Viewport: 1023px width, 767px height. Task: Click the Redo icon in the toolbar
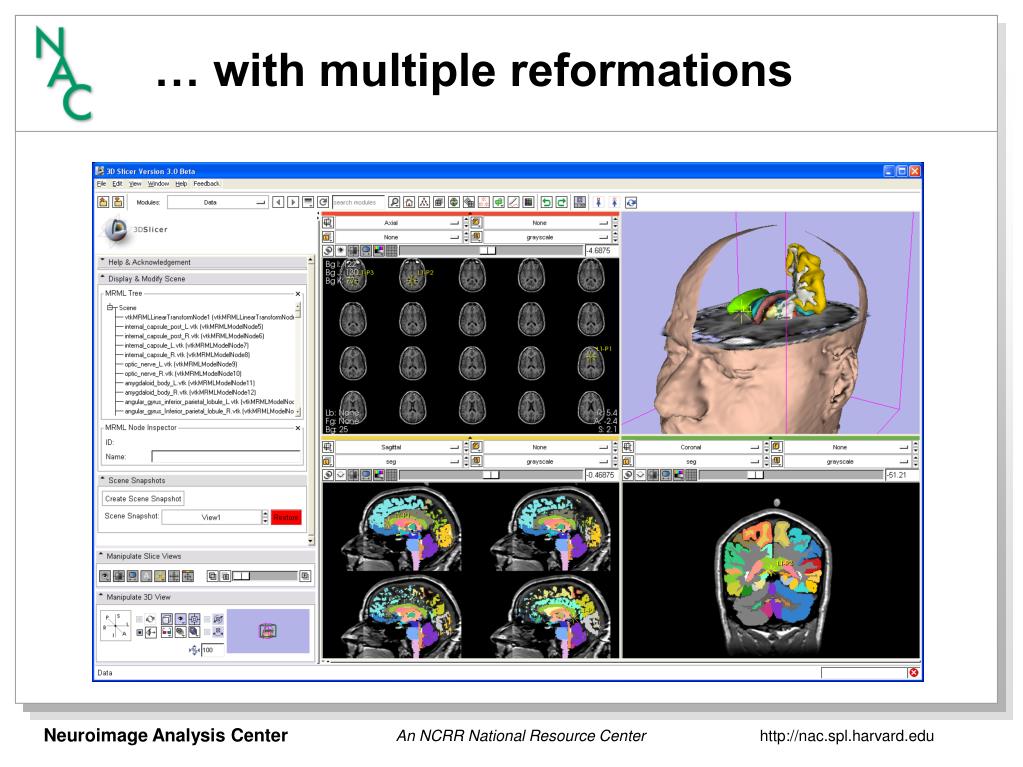coord(561,202)
